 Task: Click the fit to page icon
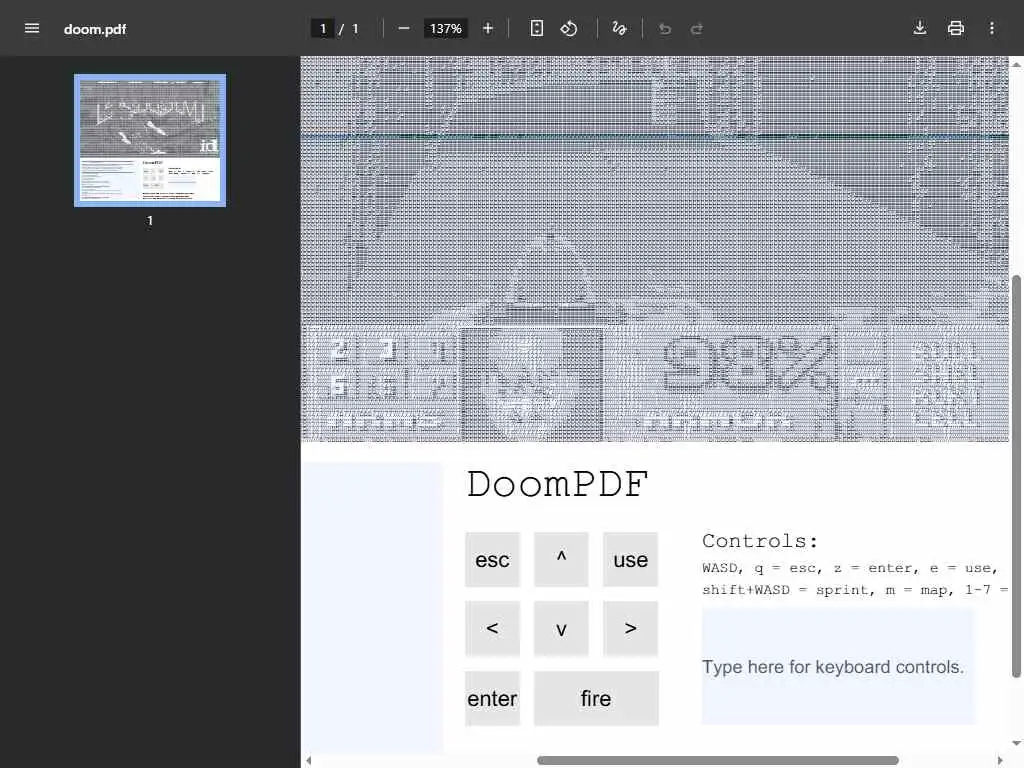(536, 29)
